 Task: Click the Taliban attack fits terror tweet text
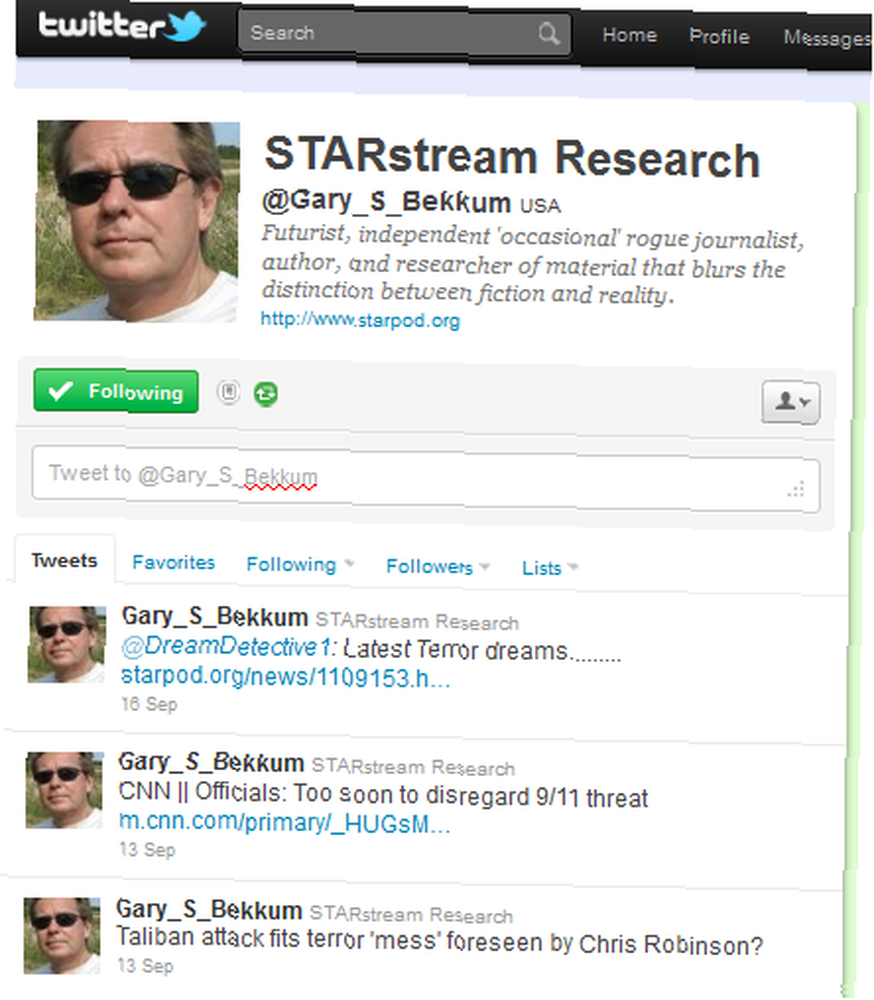click(440, 941)
